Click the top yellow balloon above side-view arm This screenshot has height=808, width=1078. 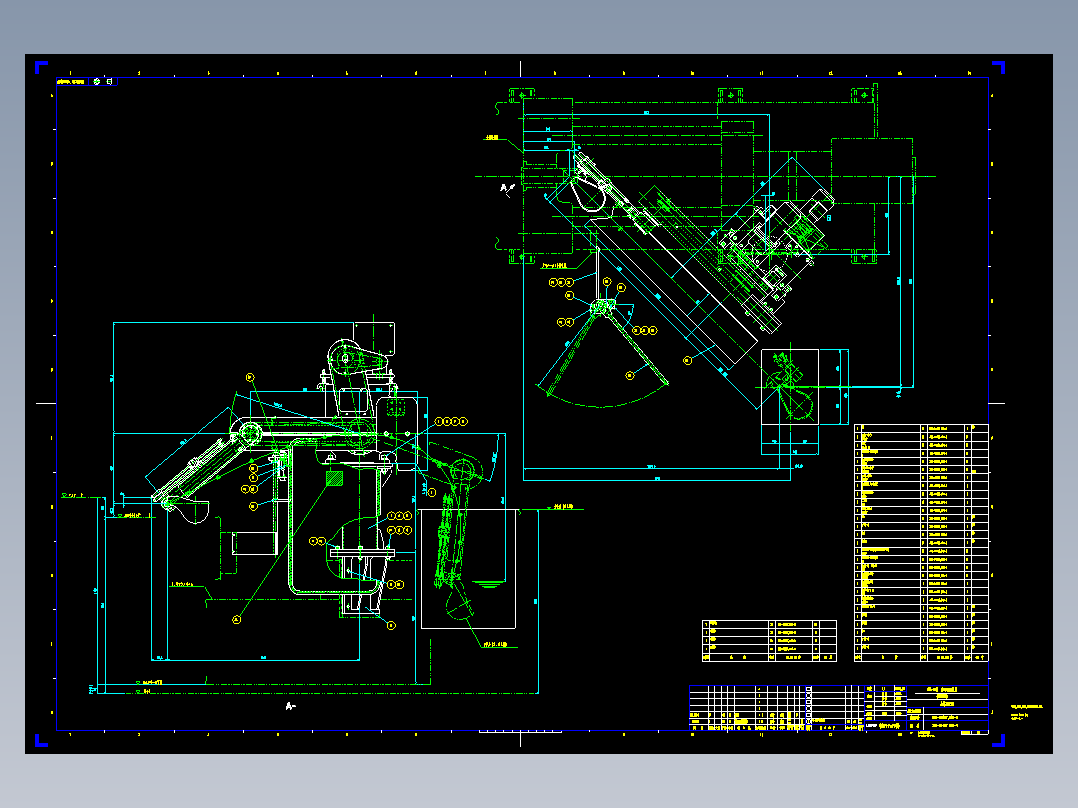tap(250, 378)
